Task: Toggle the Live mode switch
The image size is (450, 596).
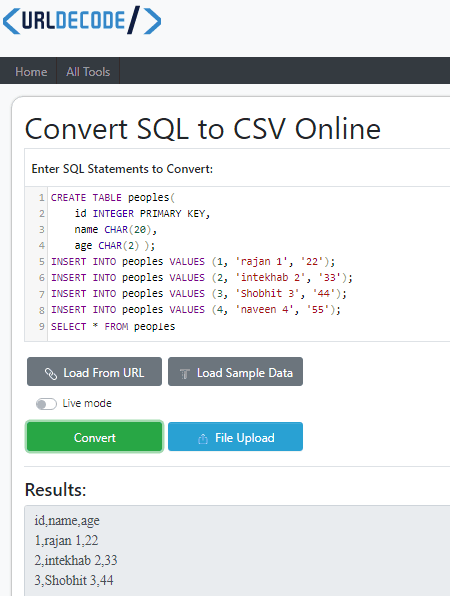Action: click(x=46, y=404)
